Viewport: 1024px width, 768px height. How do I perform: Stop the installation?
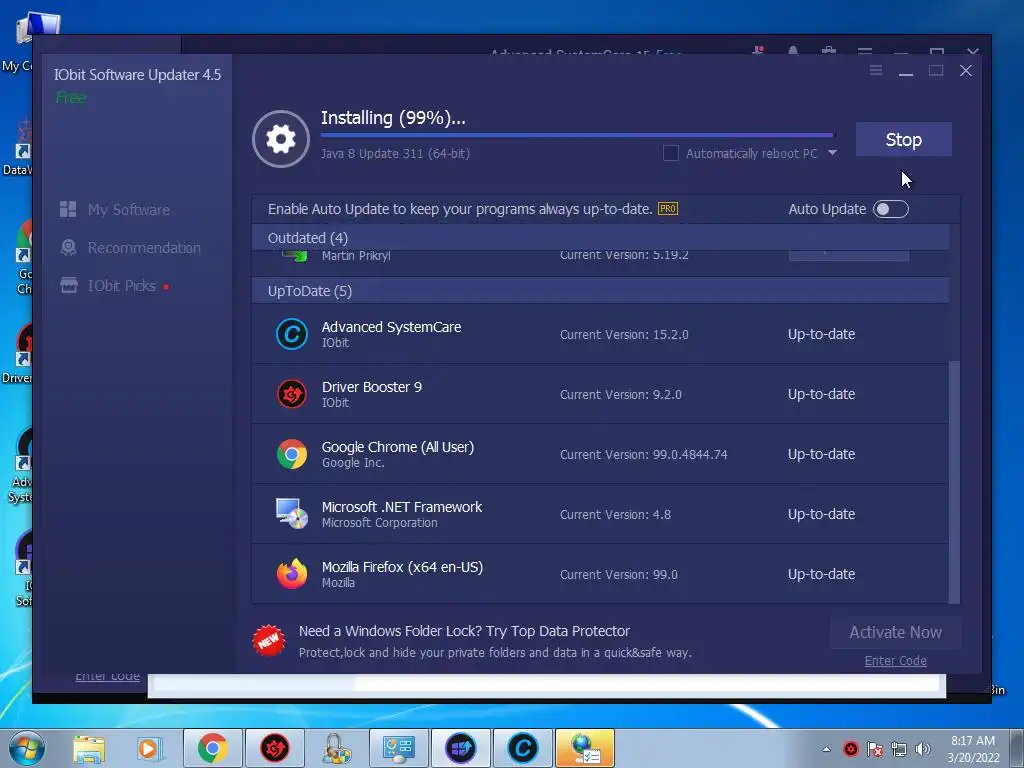tap(904, 139)
